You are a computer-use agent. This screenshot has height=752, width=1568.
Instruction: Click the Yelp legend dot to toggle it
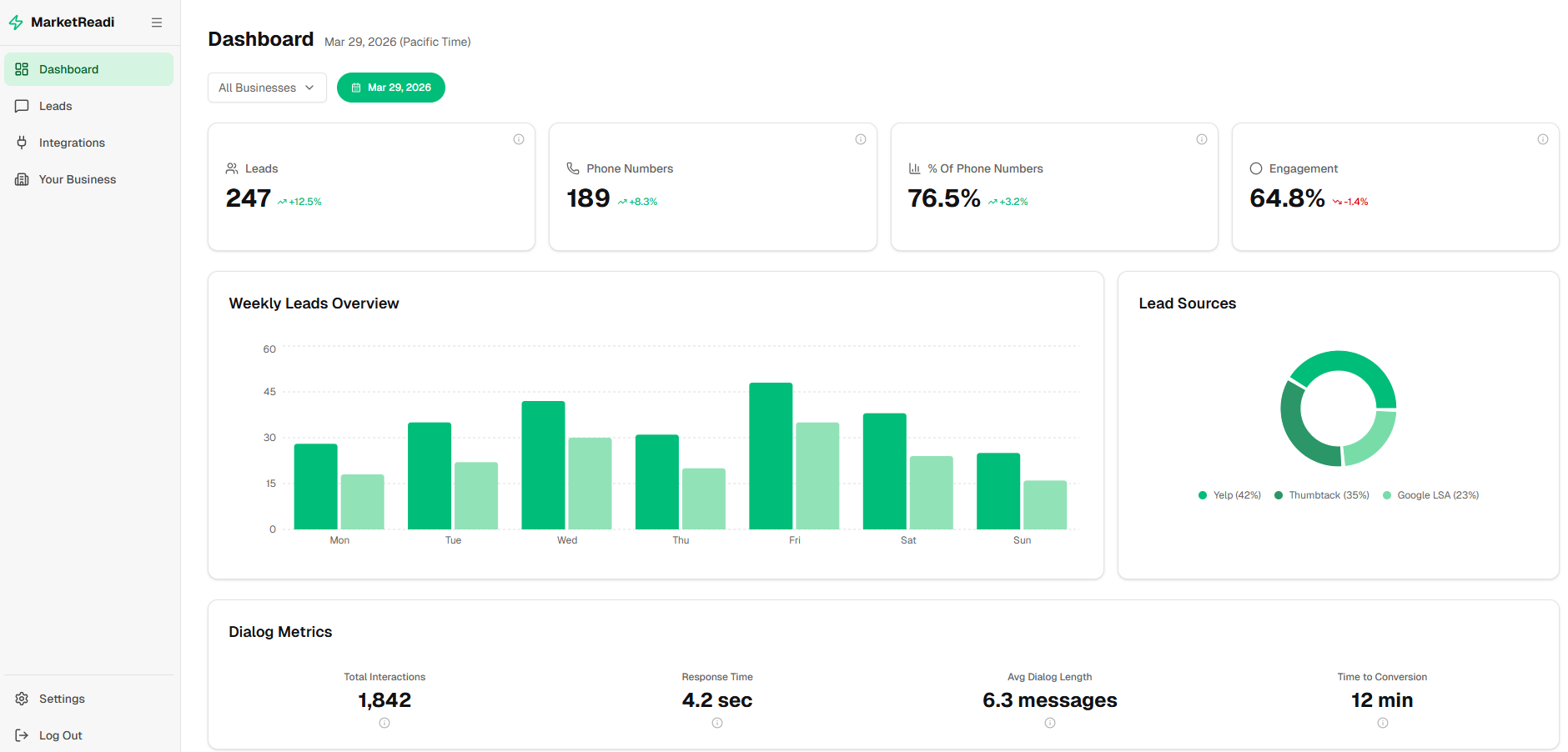tap(1204, 494)
